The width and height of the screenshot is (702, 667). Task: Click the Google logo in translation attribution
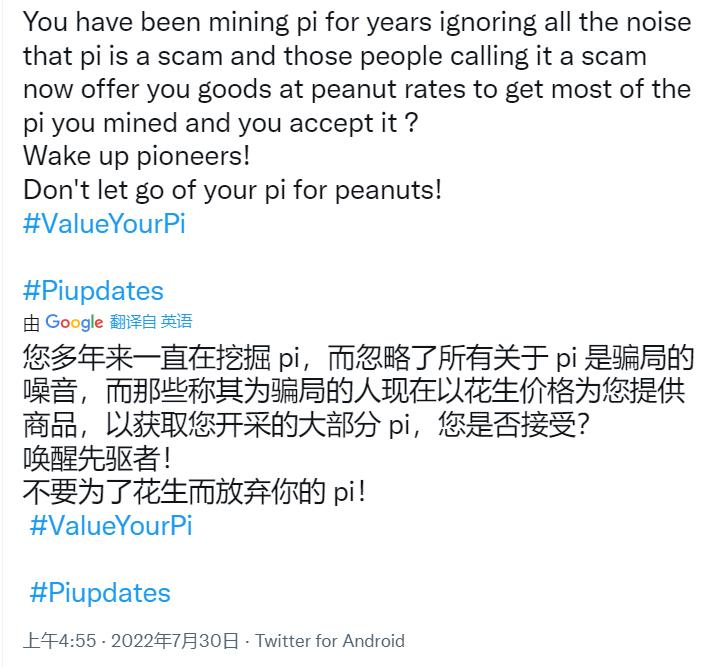point(74,322)
